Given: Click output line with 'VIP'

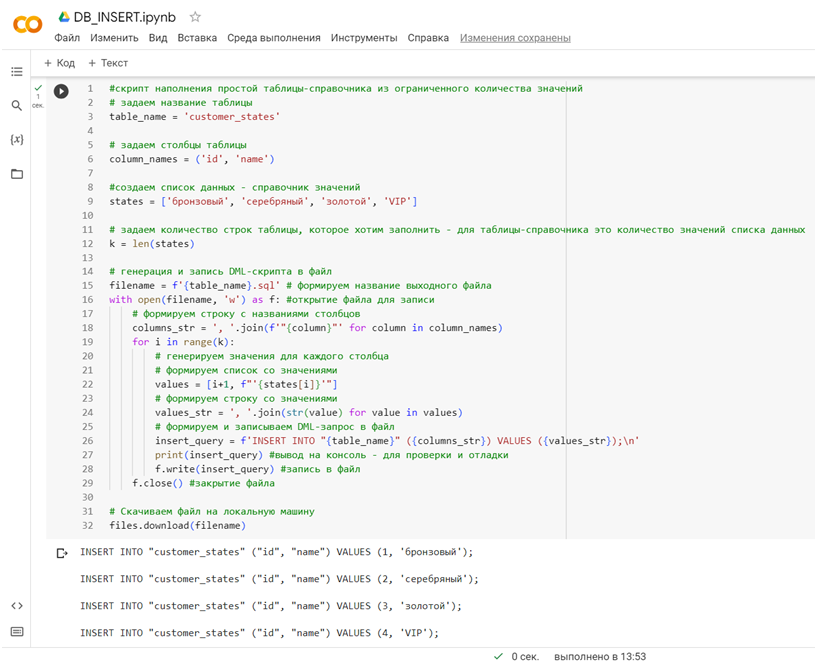Looking at the screenshot, I should point(259,633).
